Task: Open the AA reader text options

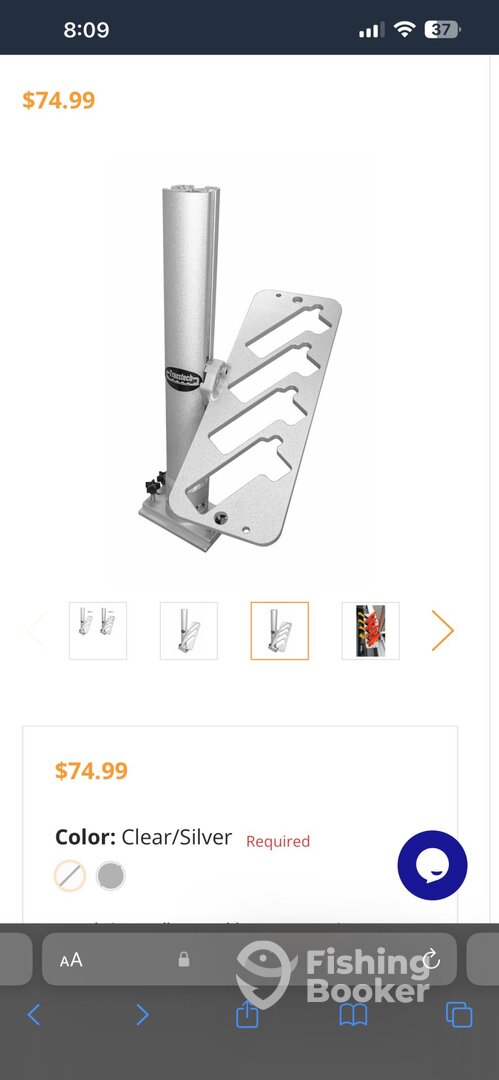Action: (71, 959)
